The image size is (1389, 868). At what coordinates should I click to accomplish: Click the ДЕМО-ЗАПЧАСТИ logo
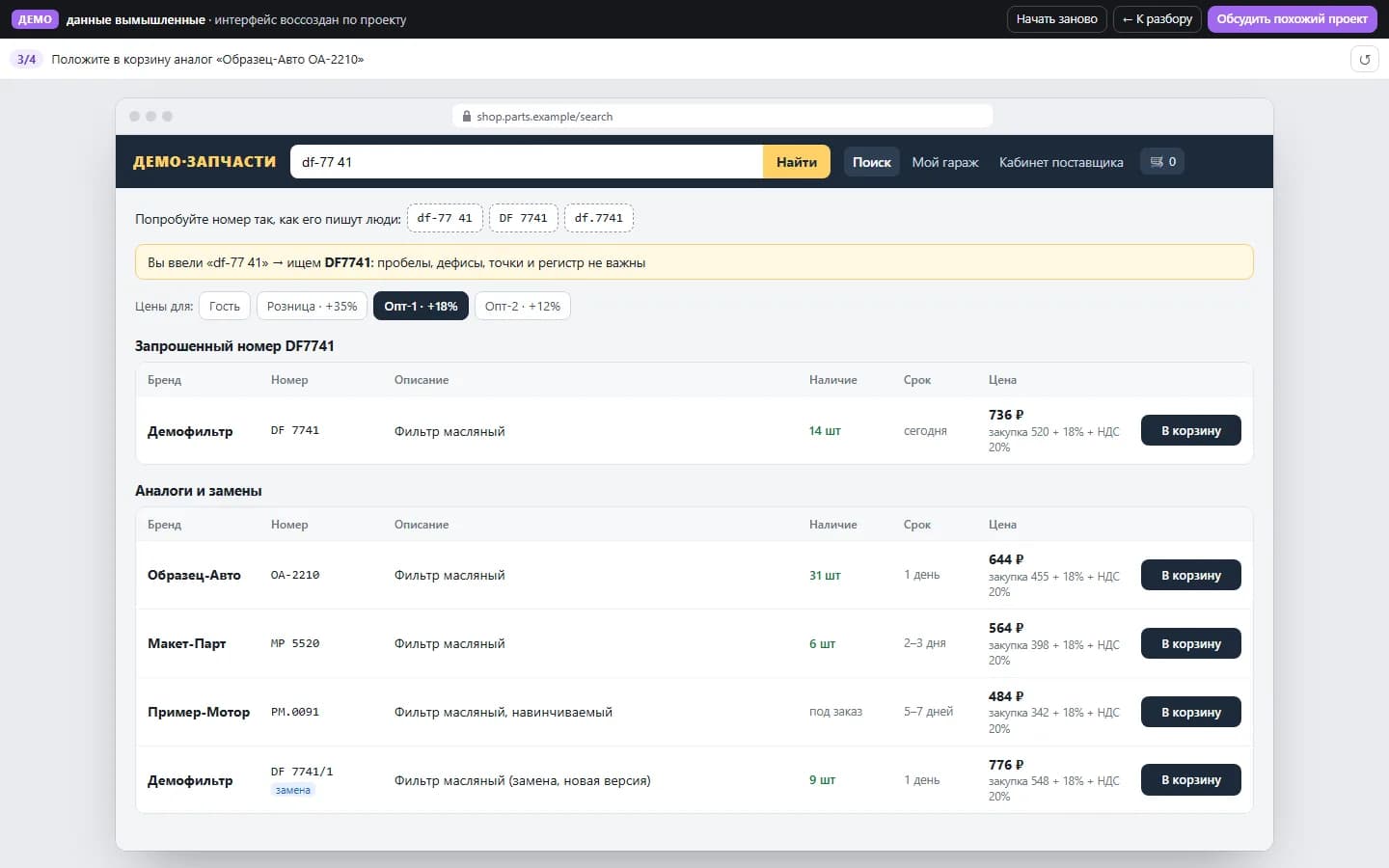coord(204,162)
